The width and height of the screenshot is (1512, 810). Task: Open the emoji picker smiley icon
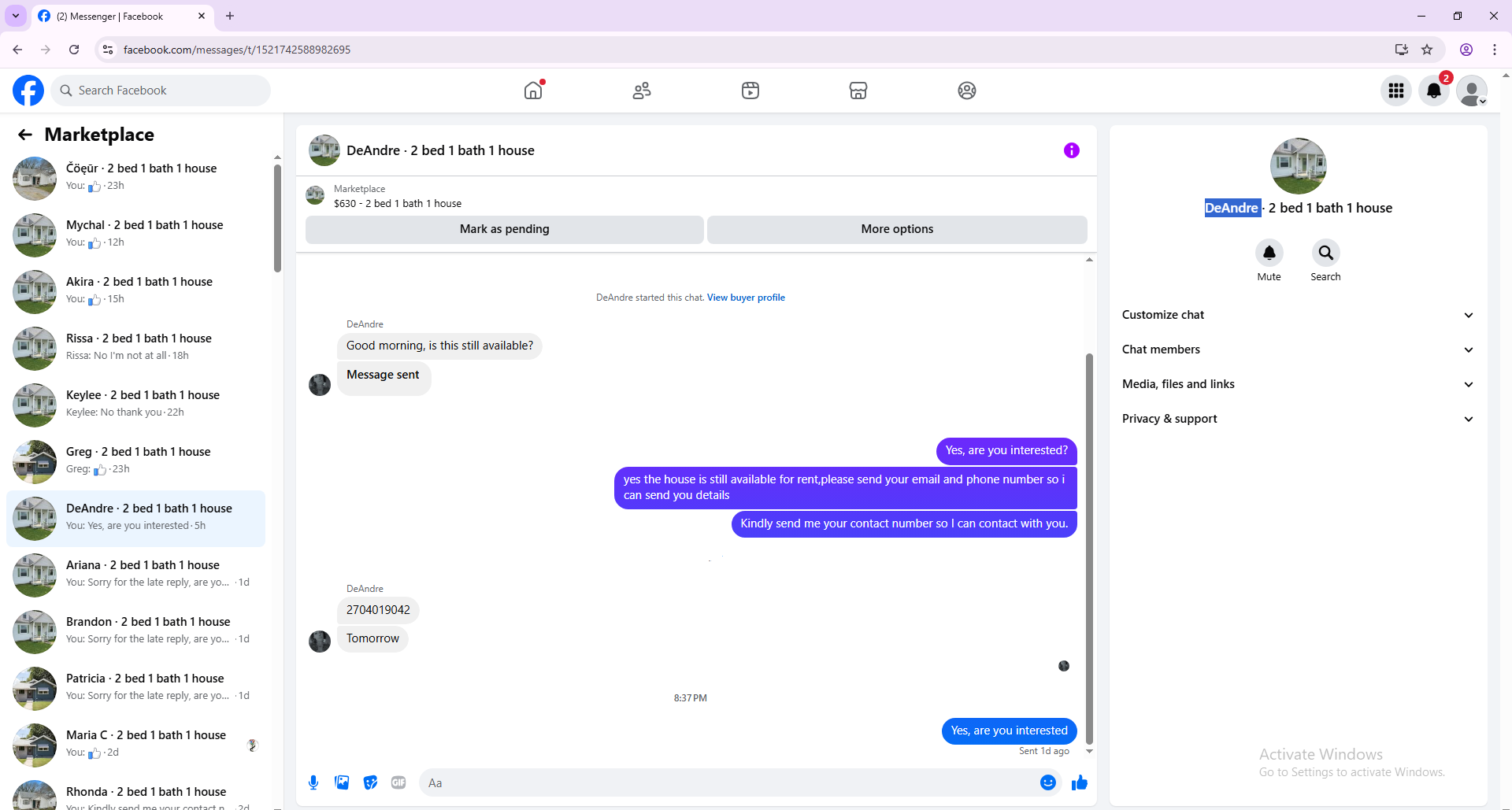point(1048,782)
